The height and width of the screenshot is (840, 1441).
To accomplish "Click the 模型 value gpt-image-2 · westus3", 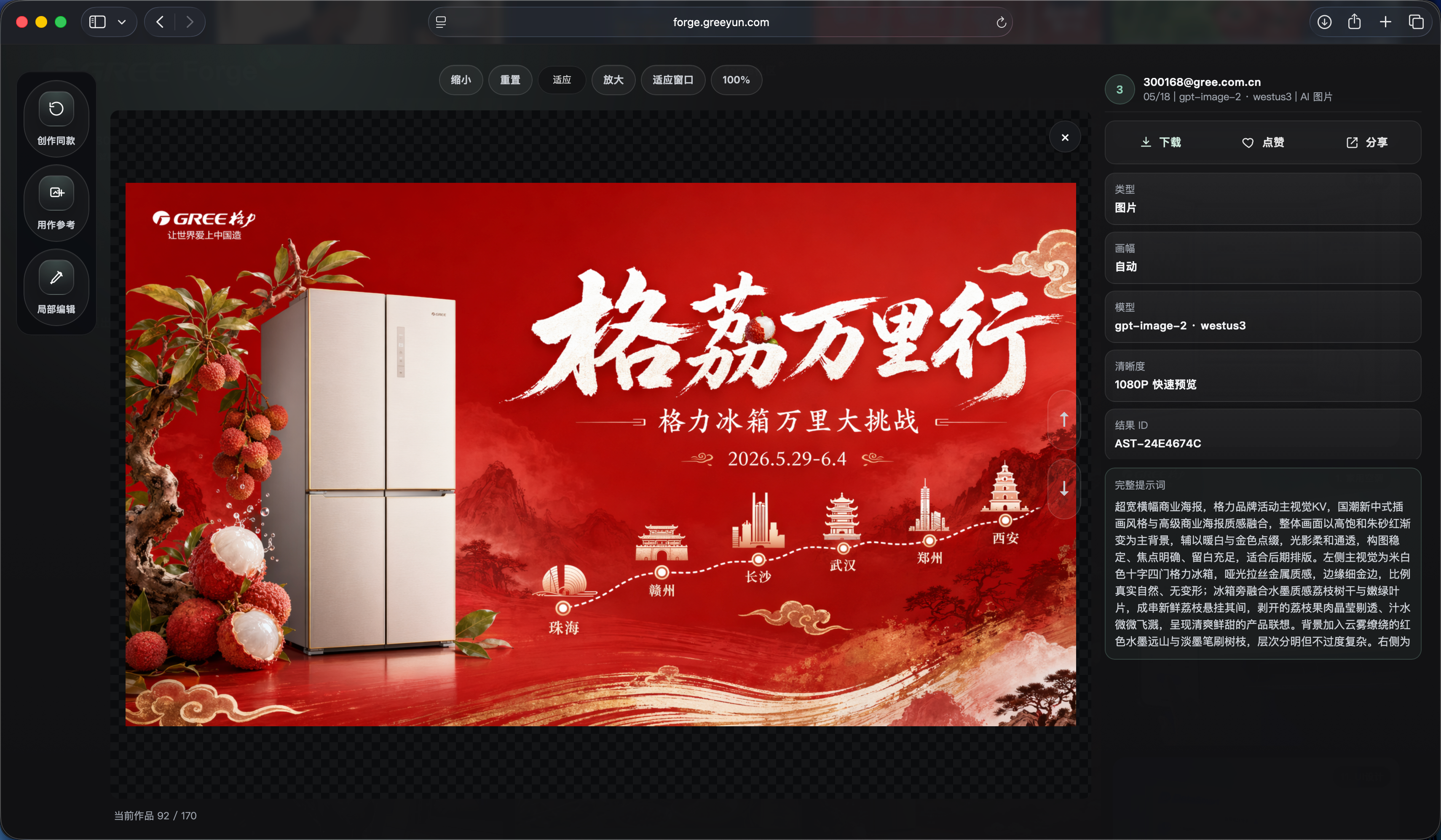I will click(1180, 325).
